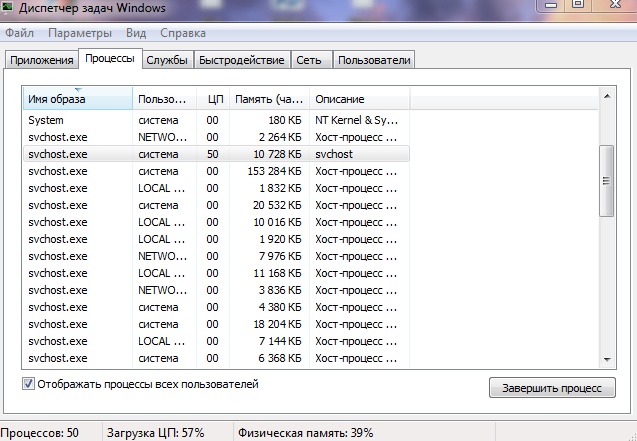The height and width of the screenshot is (441, 637).
Task: Toggle Отображать процессы всех пользователей checkbox
Action: [x=28, y=384]
